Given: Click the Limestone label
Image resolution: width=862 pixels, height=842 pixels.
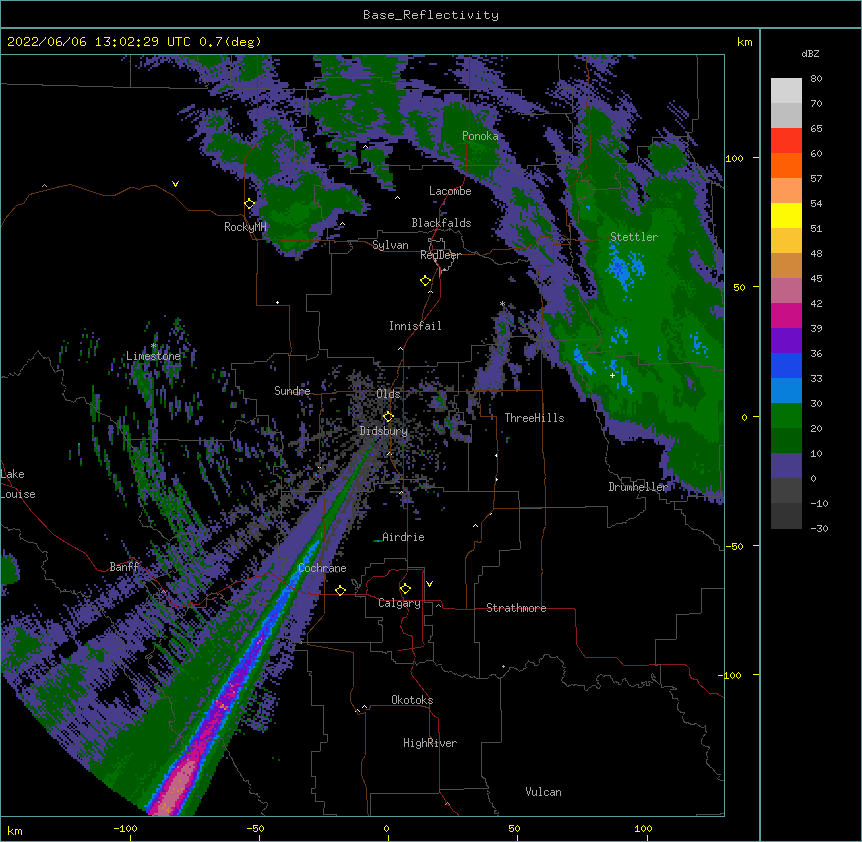Looking at the screenshot, I should coord(153,356).
